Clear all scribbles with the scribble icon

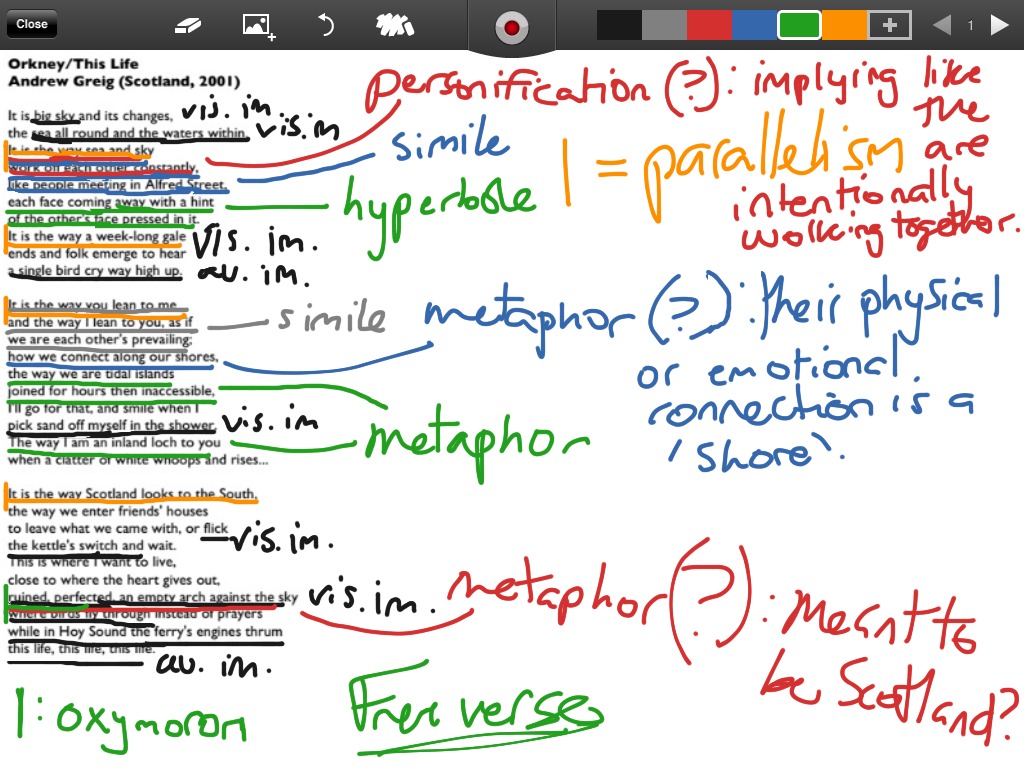coord(394,25)
